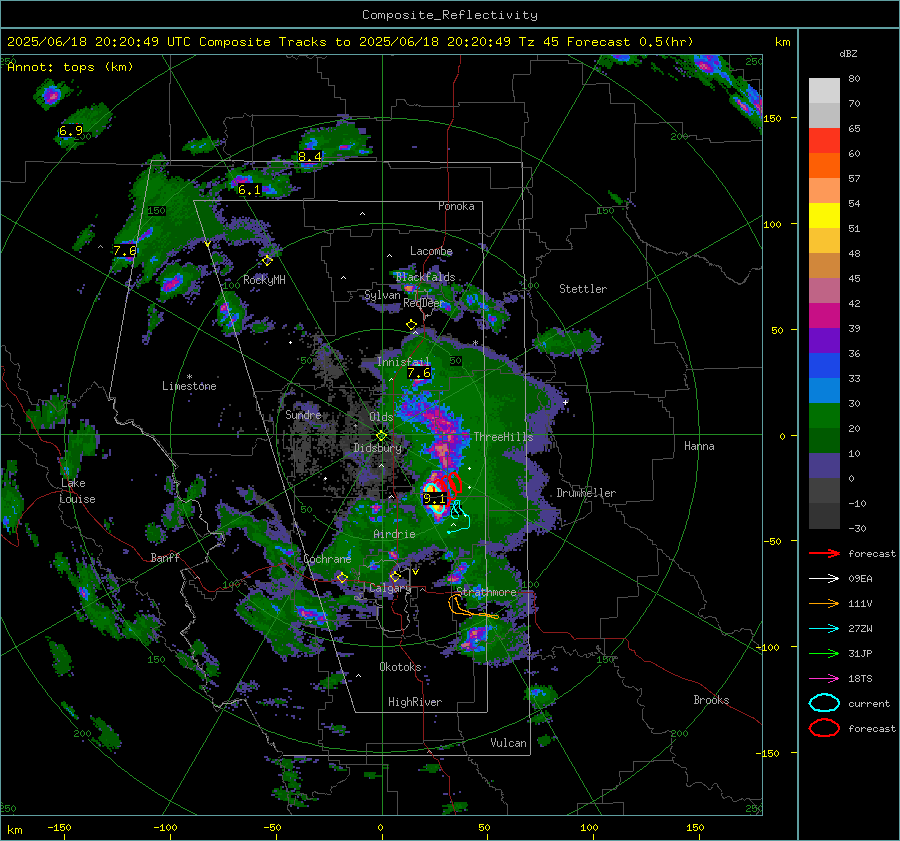Click the red forecast ellipses near the 9.1 storm

pyautogui.click(x=451, y=484)
